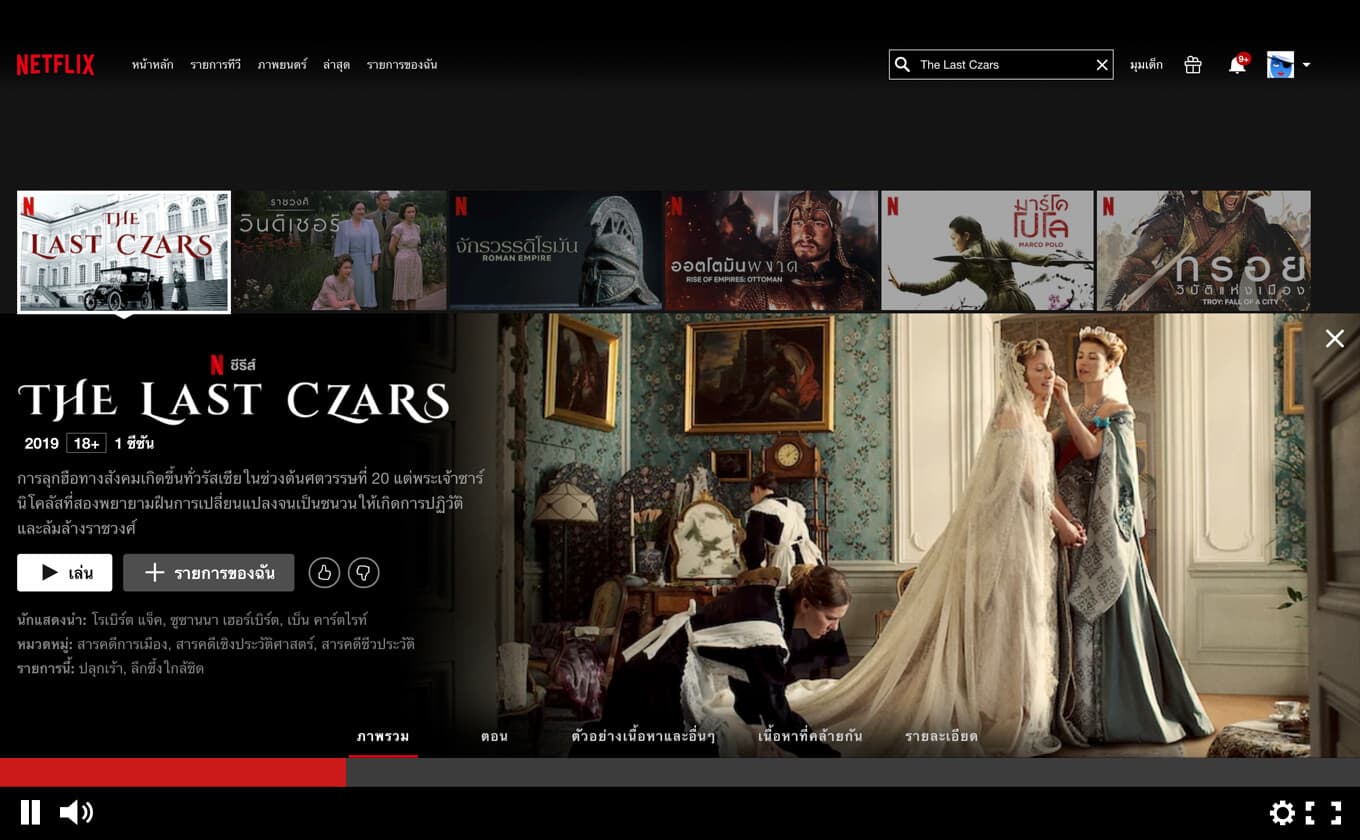Click the Netflix logo
1360x840 pixels.
[x=55, y=65]
